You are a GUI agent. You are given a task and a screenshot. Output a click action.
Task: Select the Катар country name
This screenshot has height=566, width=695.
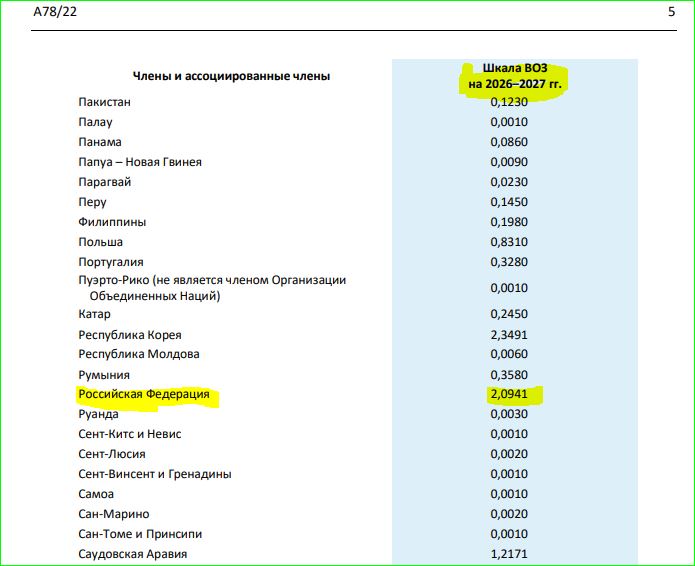tap(94, 314)
